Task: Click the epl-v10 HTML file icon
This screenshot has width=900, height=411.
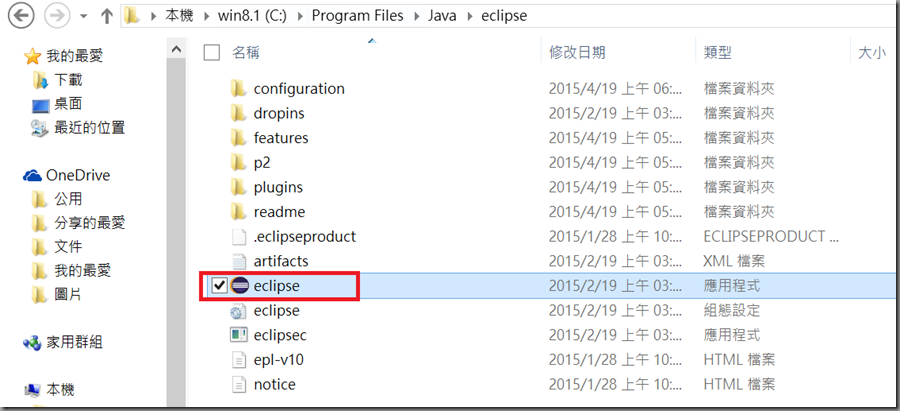Action: coord(239,360)
